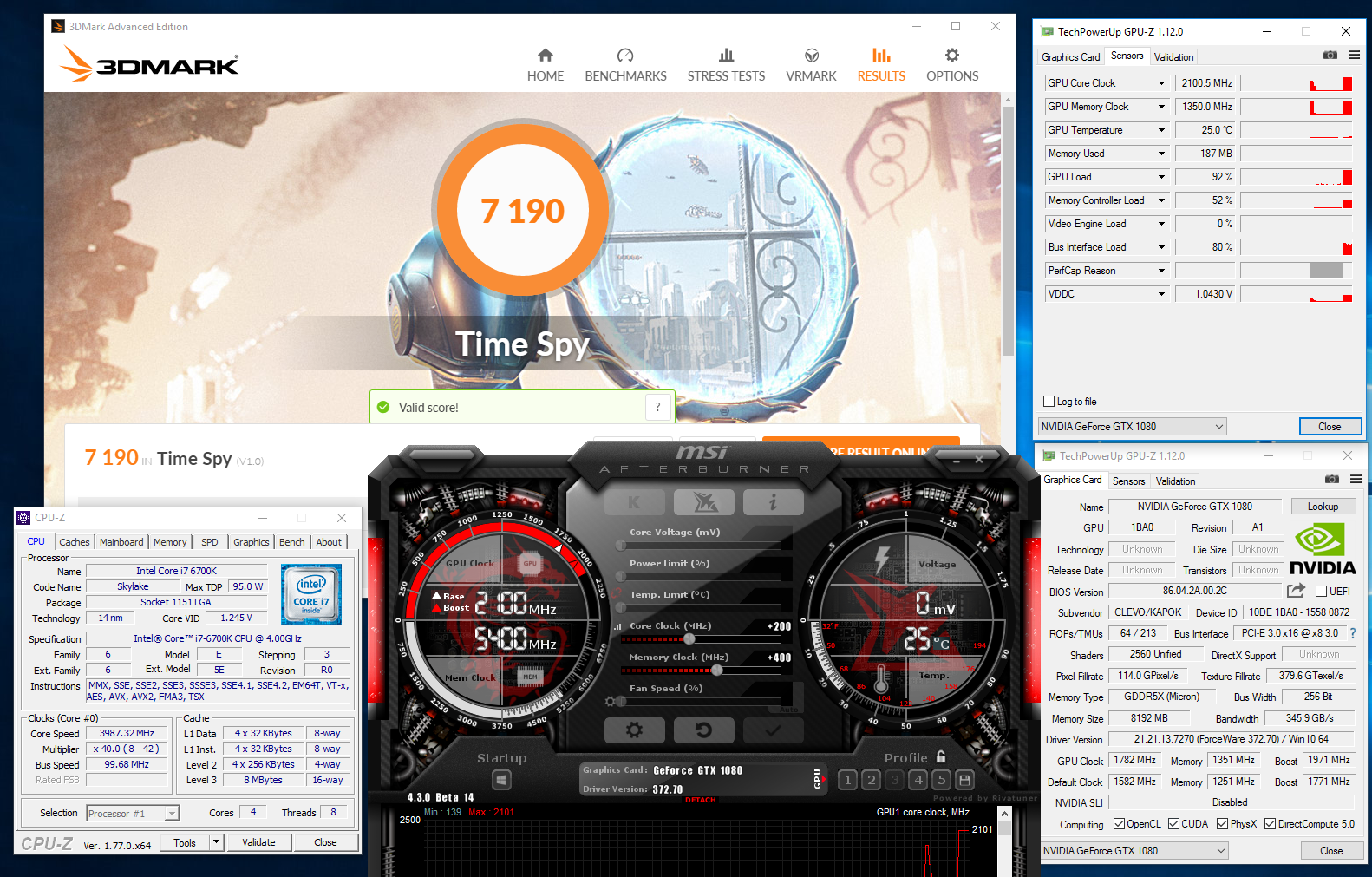Click the Lookup button in GPU-Z

tap(1323, 507)
